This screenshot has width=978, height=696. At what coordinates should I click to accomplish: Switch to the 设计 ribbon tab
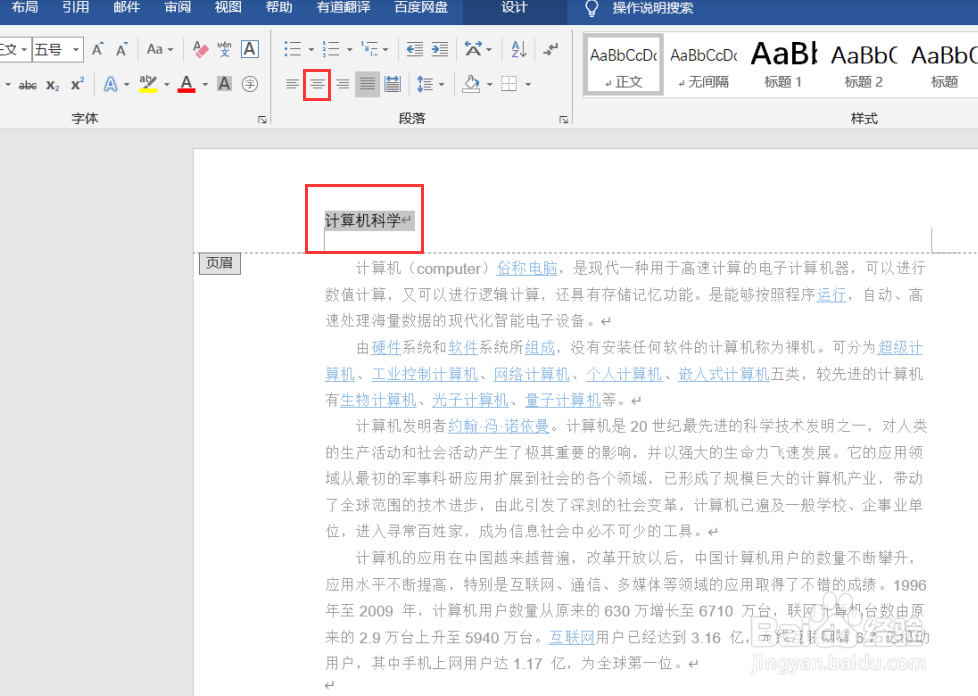[513, 12]
